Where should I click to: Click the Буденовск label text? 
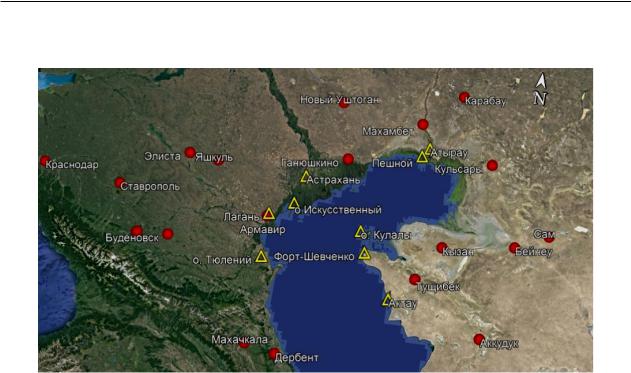click(132, 237)
